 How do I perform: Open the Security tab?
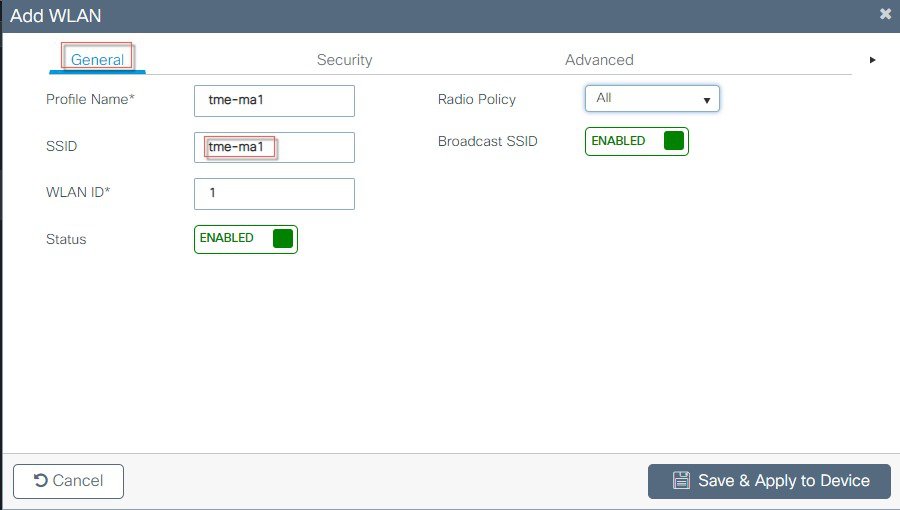344,60
